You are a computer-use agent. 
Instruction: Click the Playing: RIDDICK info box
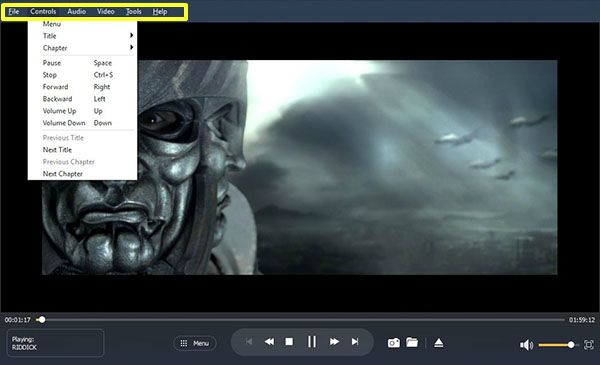tap(55, 343)
